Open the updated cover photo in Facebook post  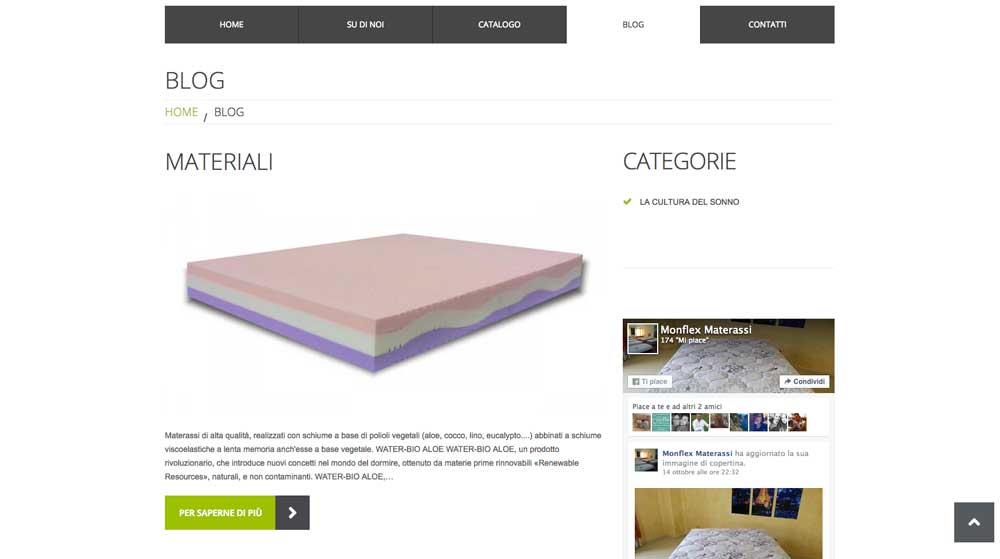click(728, 523)
